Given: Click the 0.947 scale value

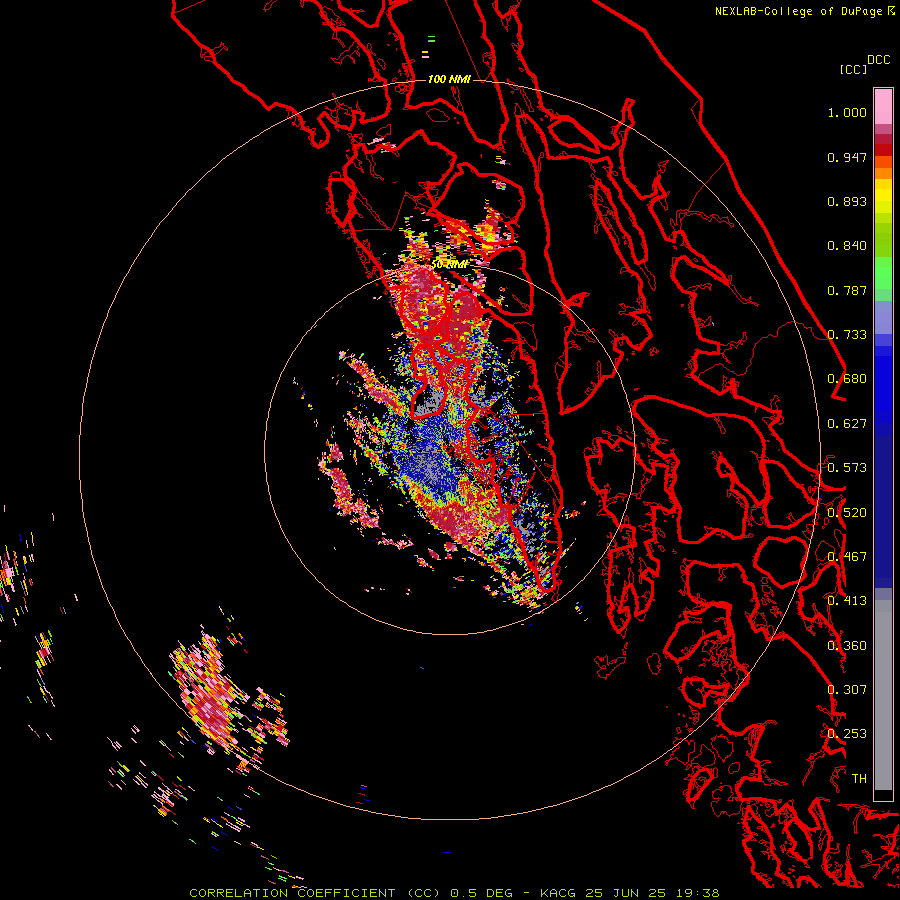Looking at the screenshot, I should (x=847, y=157).
